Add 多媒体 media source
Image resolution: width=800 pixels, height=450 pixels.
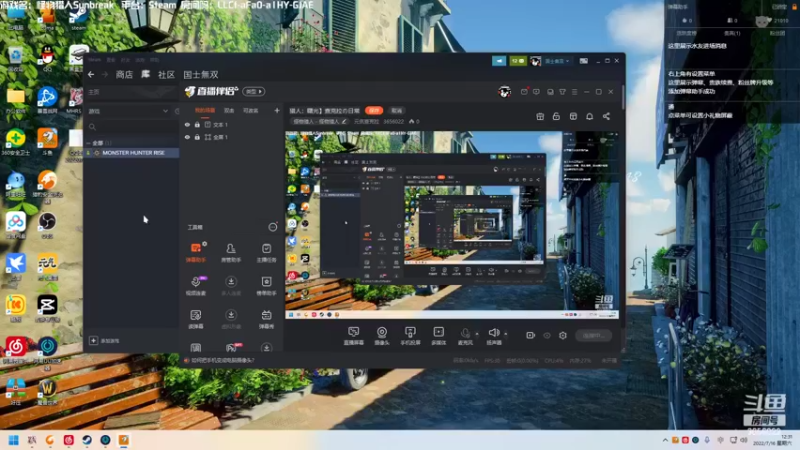point(438,336)
